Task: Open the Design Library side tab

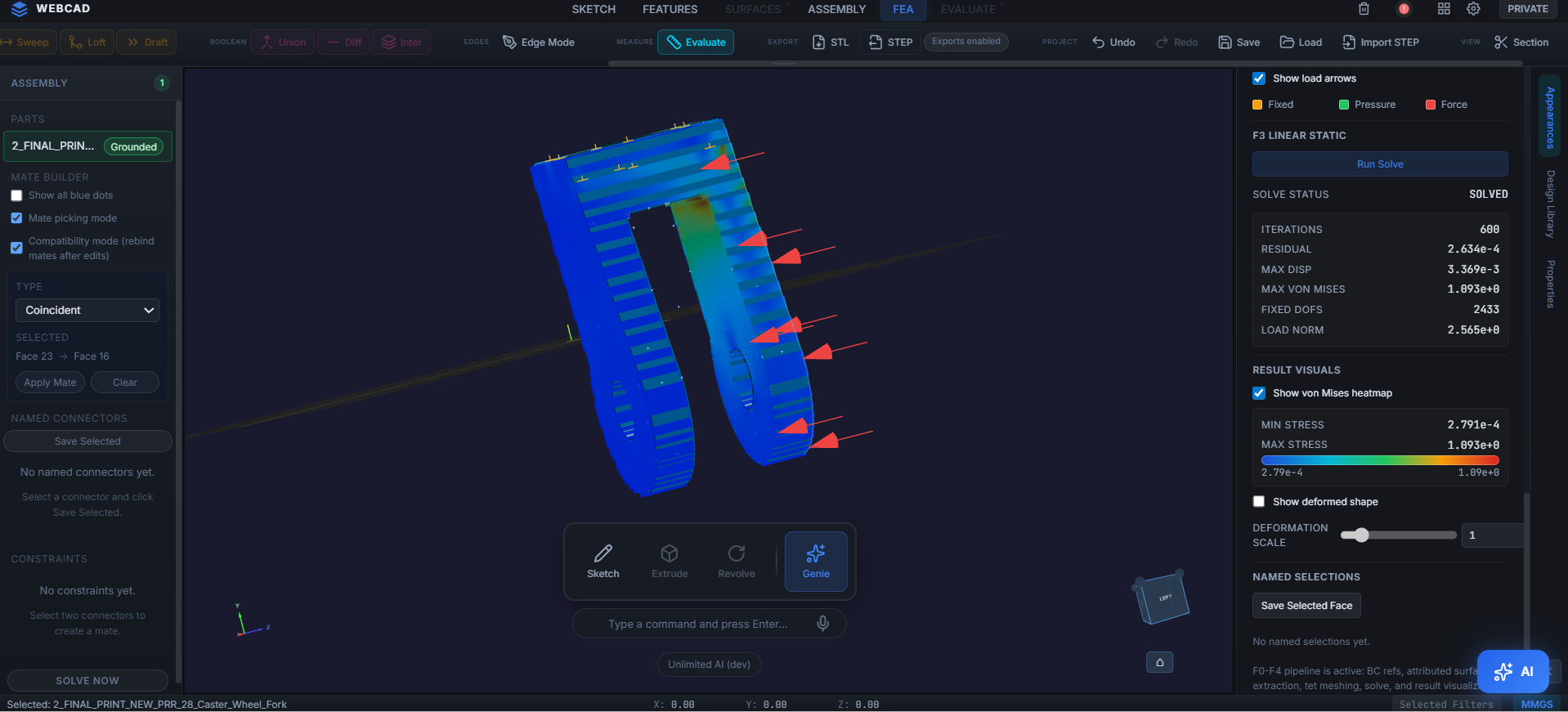Action: click(x=1549, y=204)
